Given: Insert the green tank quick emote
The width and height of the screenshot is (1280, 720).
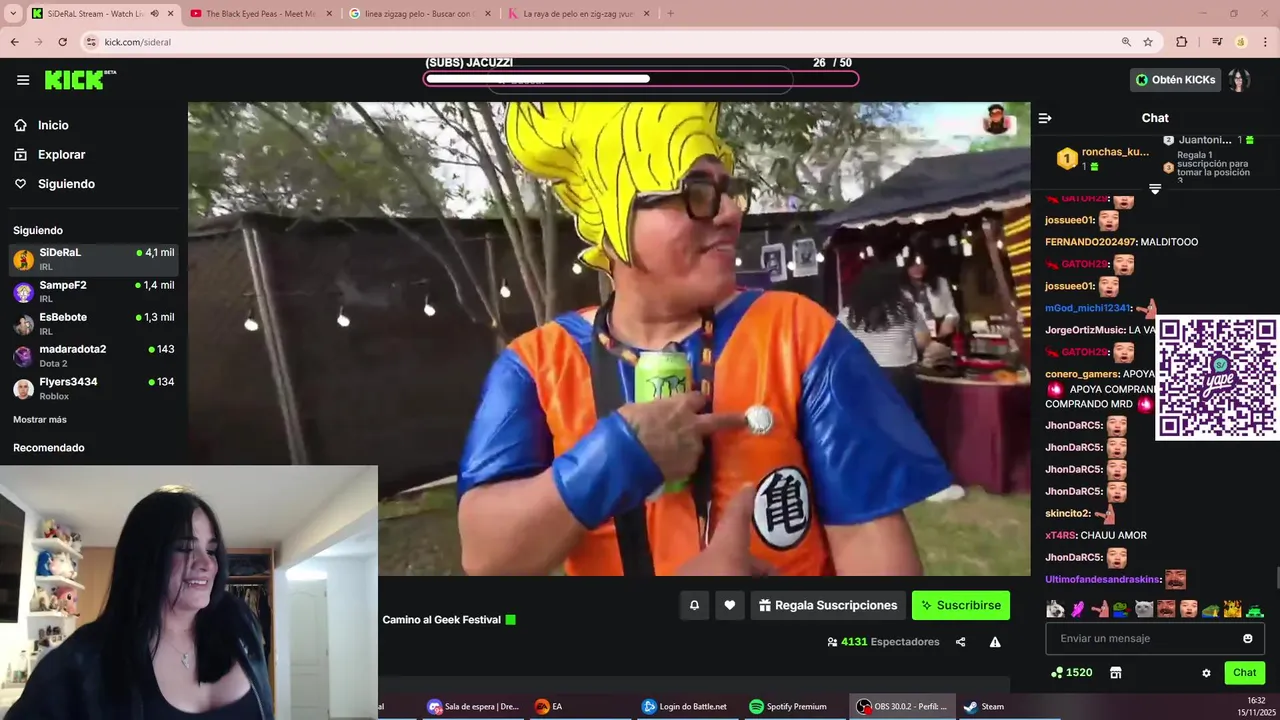Looking at the screenshot, I should pos(1254,609).
